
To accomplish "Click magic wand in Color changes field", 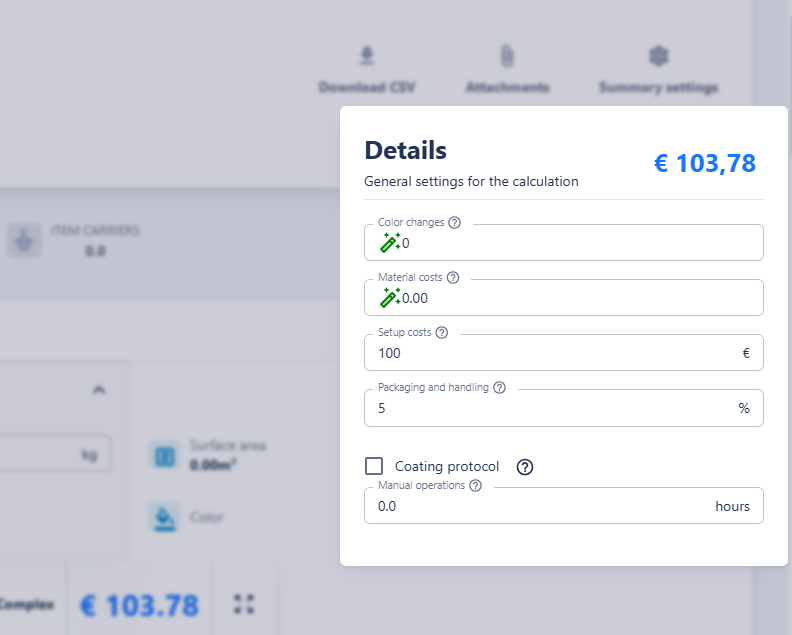I will point(390,243).
